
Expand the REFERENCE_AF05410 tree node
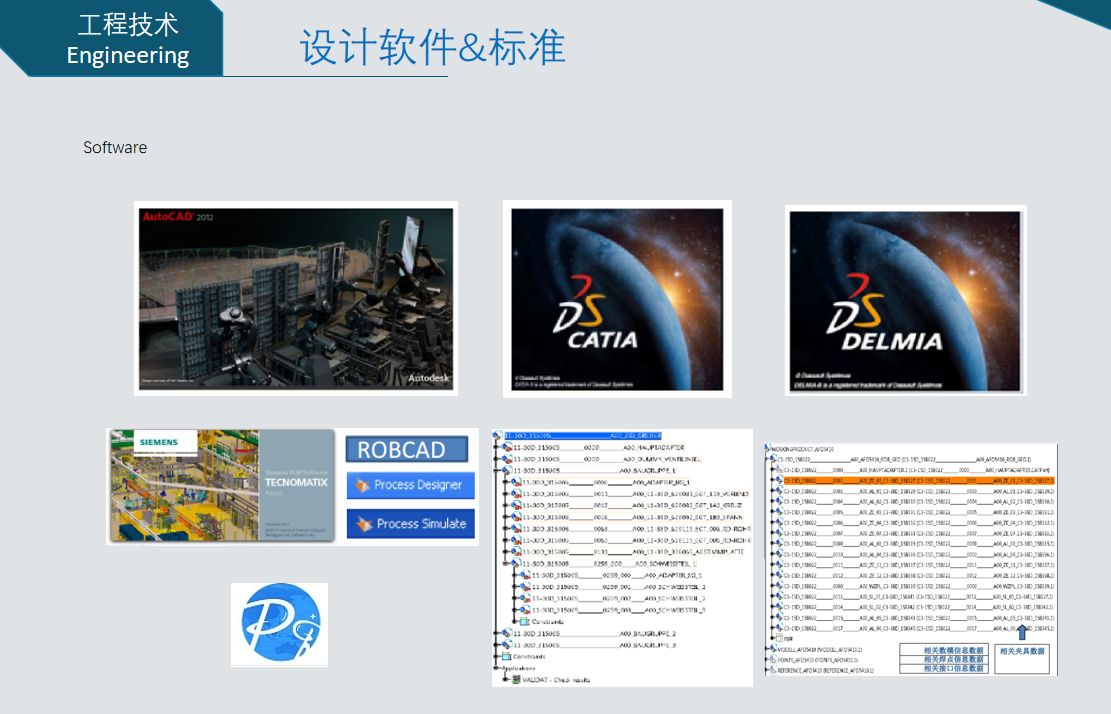[x=767, y=670]
